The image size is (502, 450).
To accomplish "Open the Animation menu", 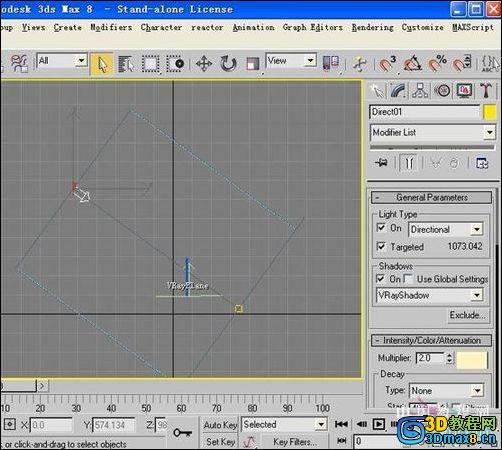I will point(253,27).
